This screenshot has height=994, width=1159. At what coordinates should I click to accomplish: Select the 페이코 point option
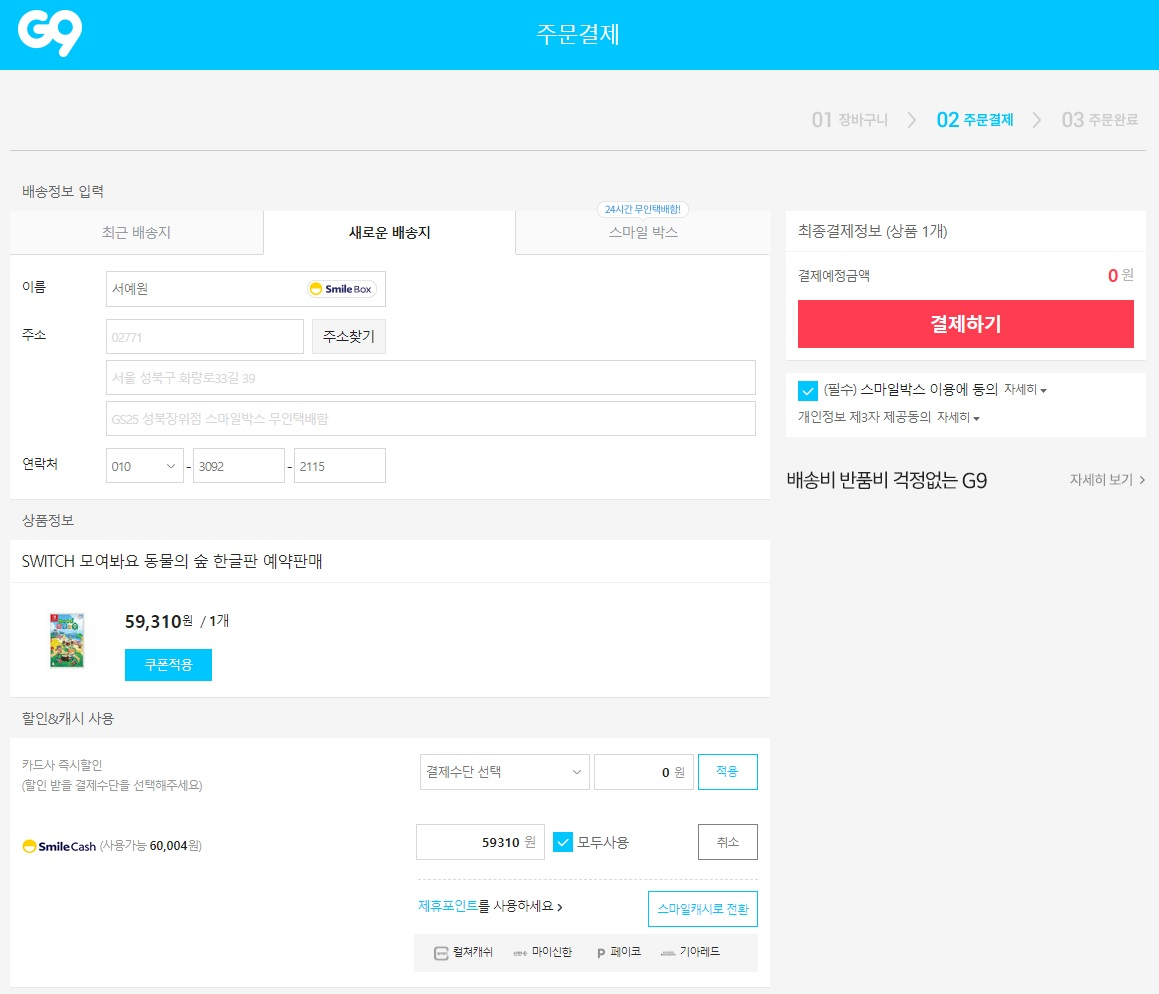pyautogui.click(x=619, y=952)
